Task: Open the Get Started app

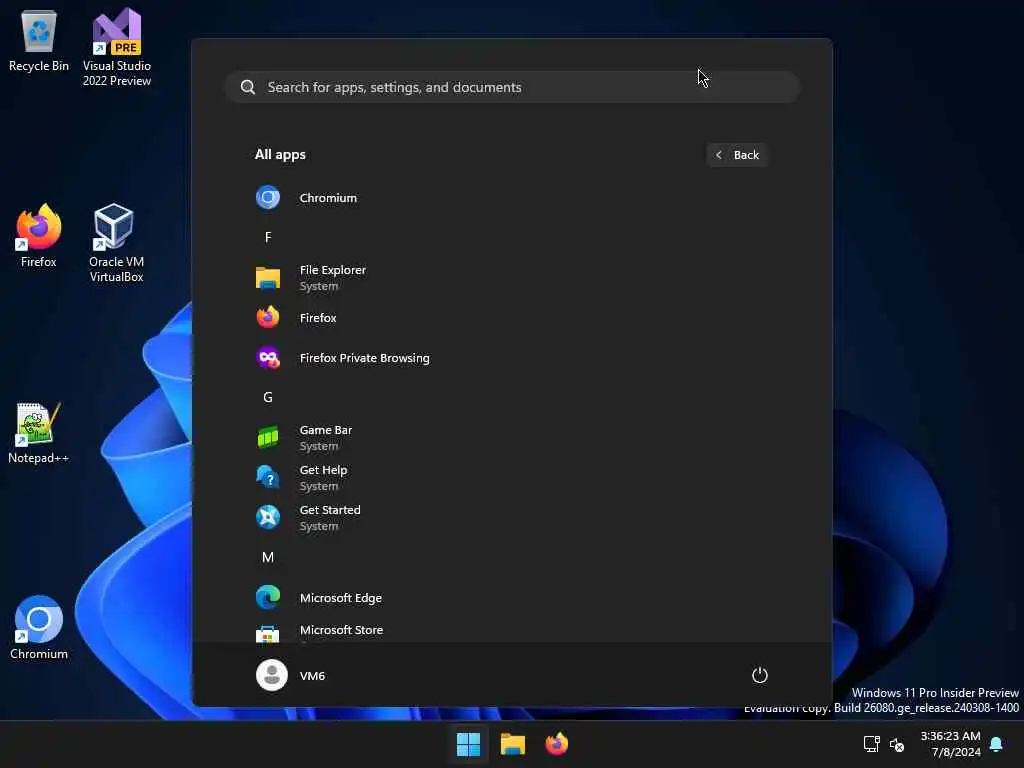Action: 512,517
